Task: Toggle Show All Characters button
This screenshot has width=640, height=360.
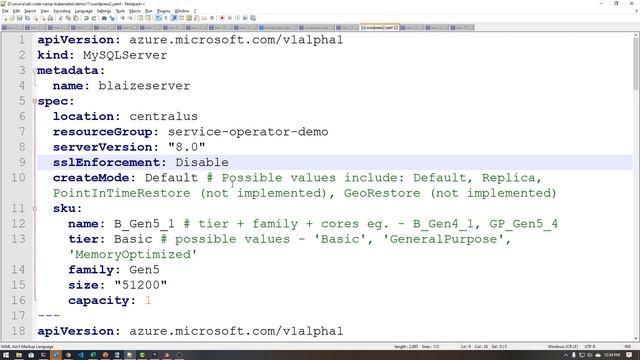Action: coord(166,18)
